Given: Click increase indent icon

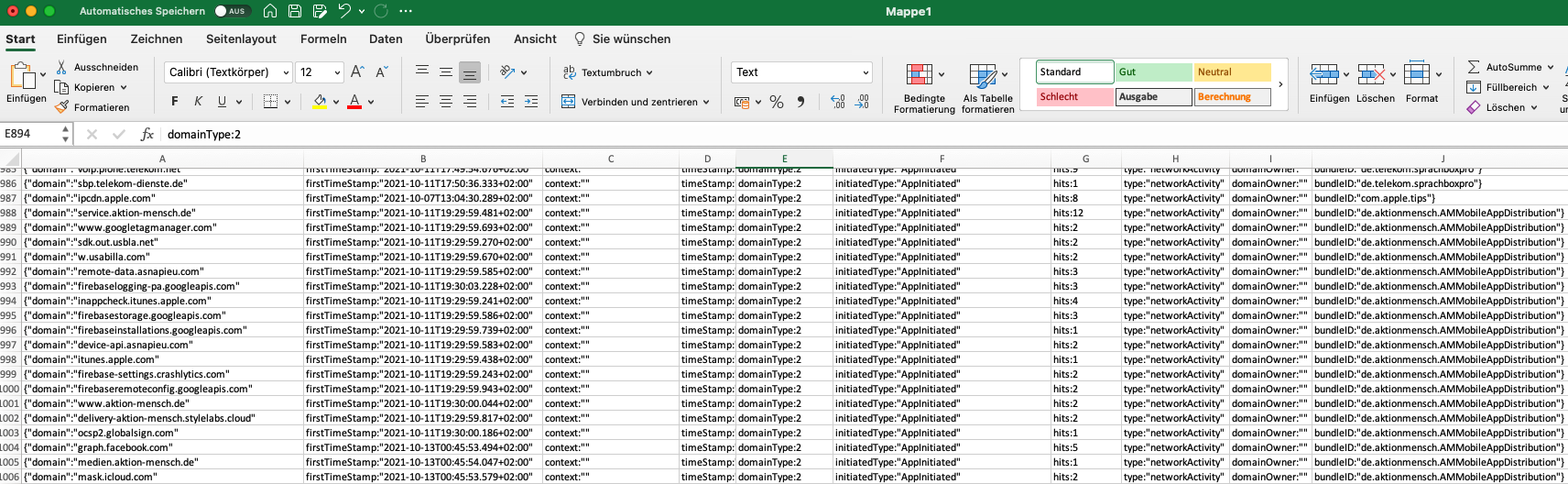Looking at the screenshot, I should click(531, 102).
